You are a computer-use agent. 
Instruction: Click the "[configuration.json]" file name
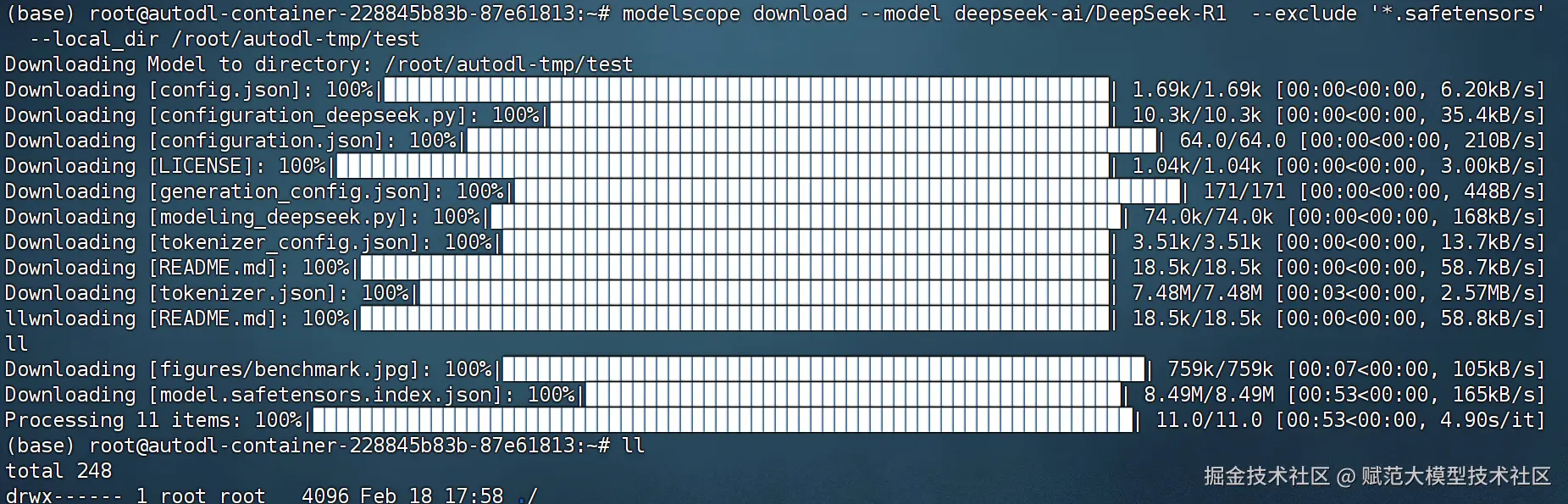[x=266, y=141]
